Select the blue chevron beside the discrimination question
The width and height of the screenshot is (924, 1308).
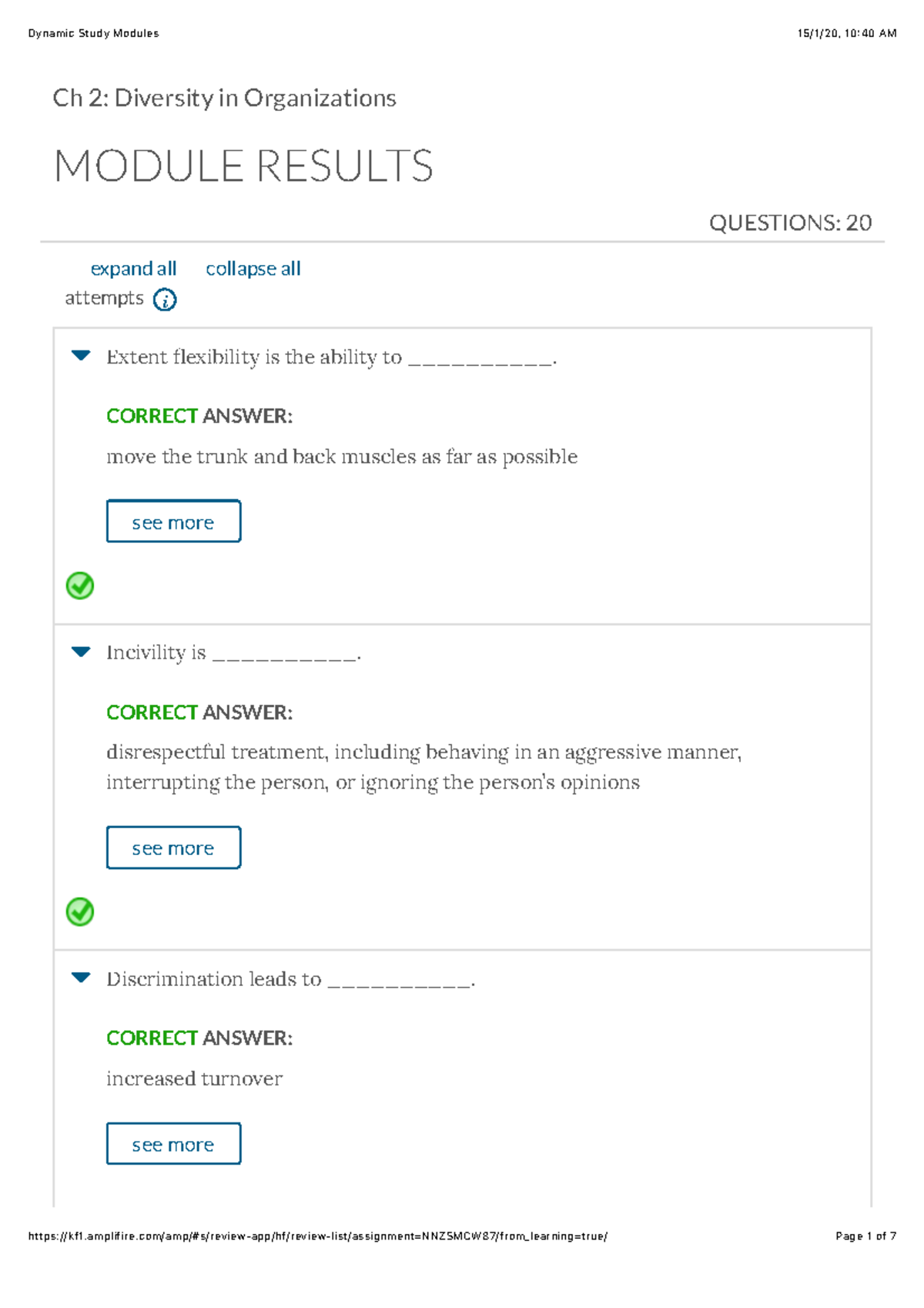80,978
